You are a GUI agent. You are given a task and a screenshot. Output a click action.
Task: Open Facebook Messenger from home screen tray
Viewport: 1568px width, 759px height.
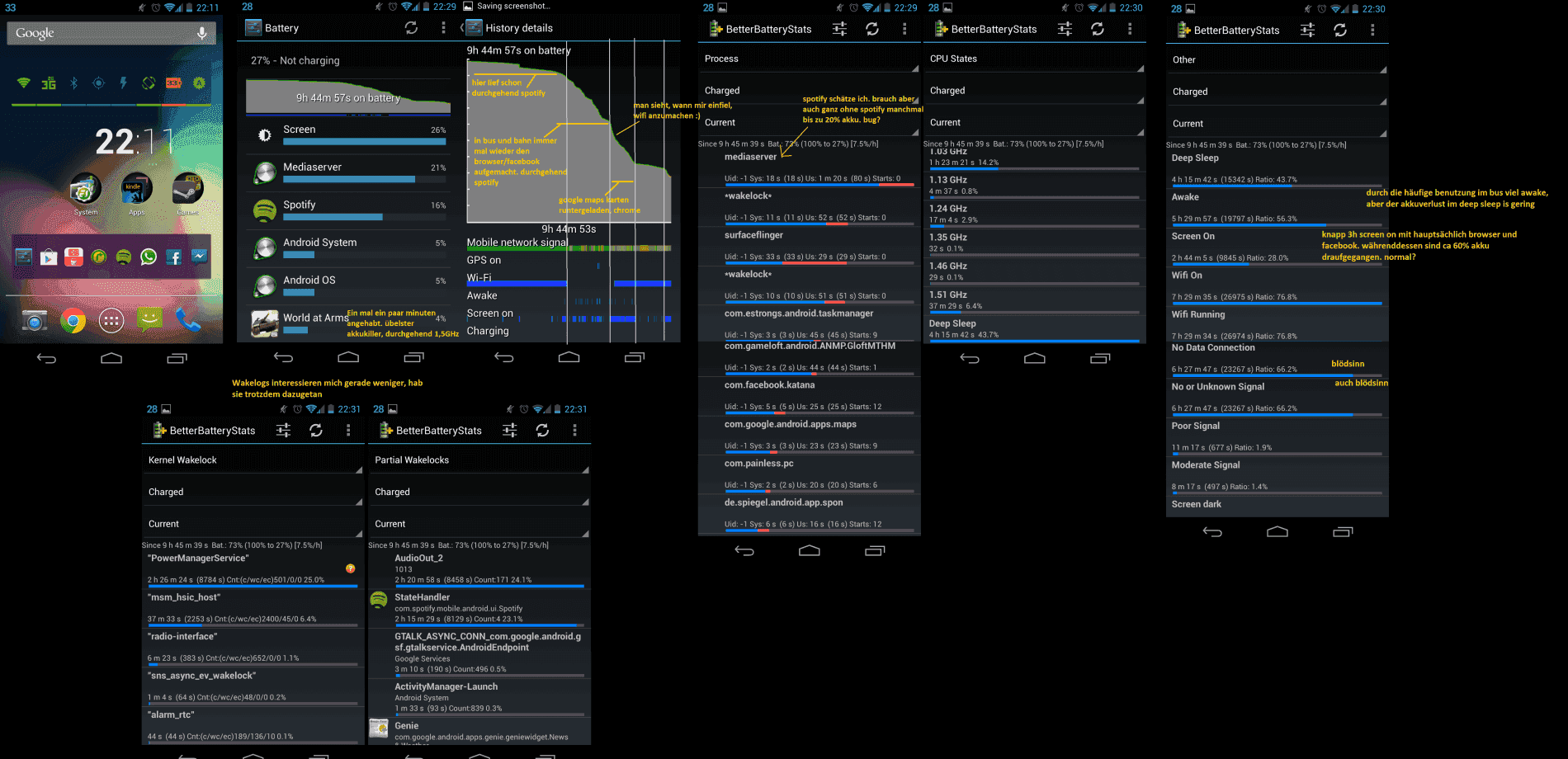(199, 257)
